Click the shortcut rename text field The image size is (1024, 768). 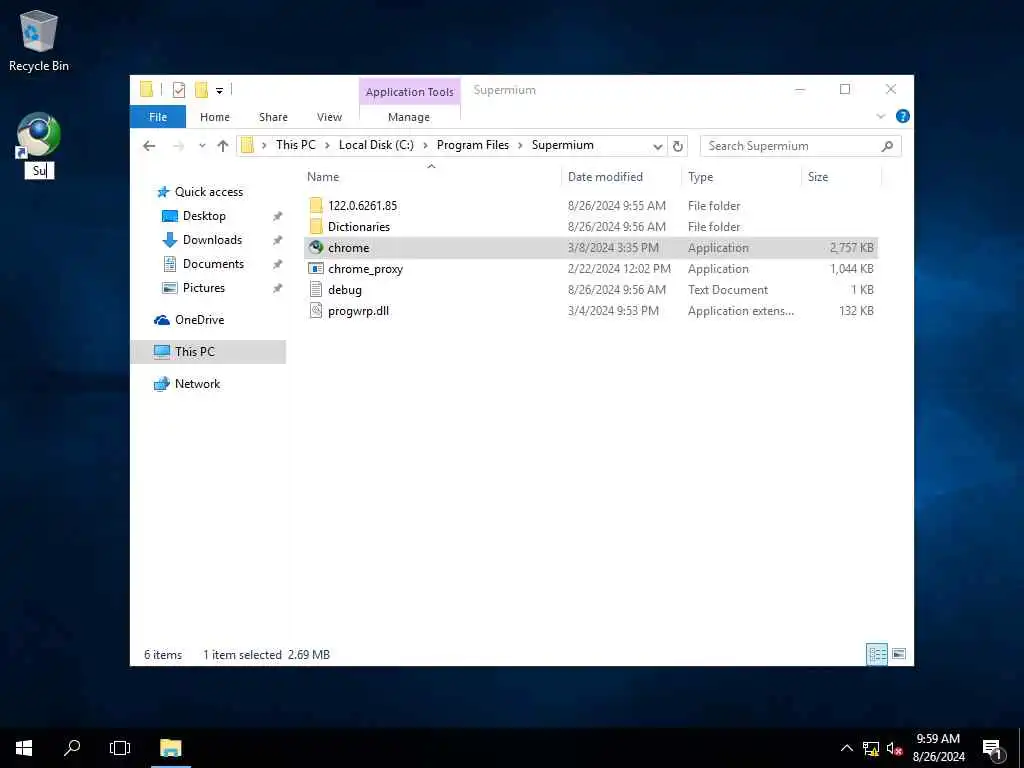[40, 170]
